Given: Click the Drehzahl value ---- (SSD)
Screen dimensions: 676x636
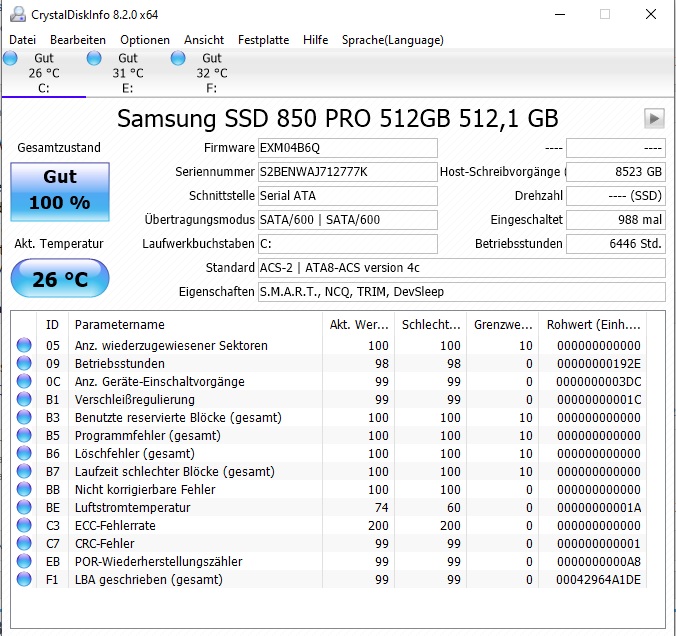Looking at the screenshot, I should (x=616, y=196).
